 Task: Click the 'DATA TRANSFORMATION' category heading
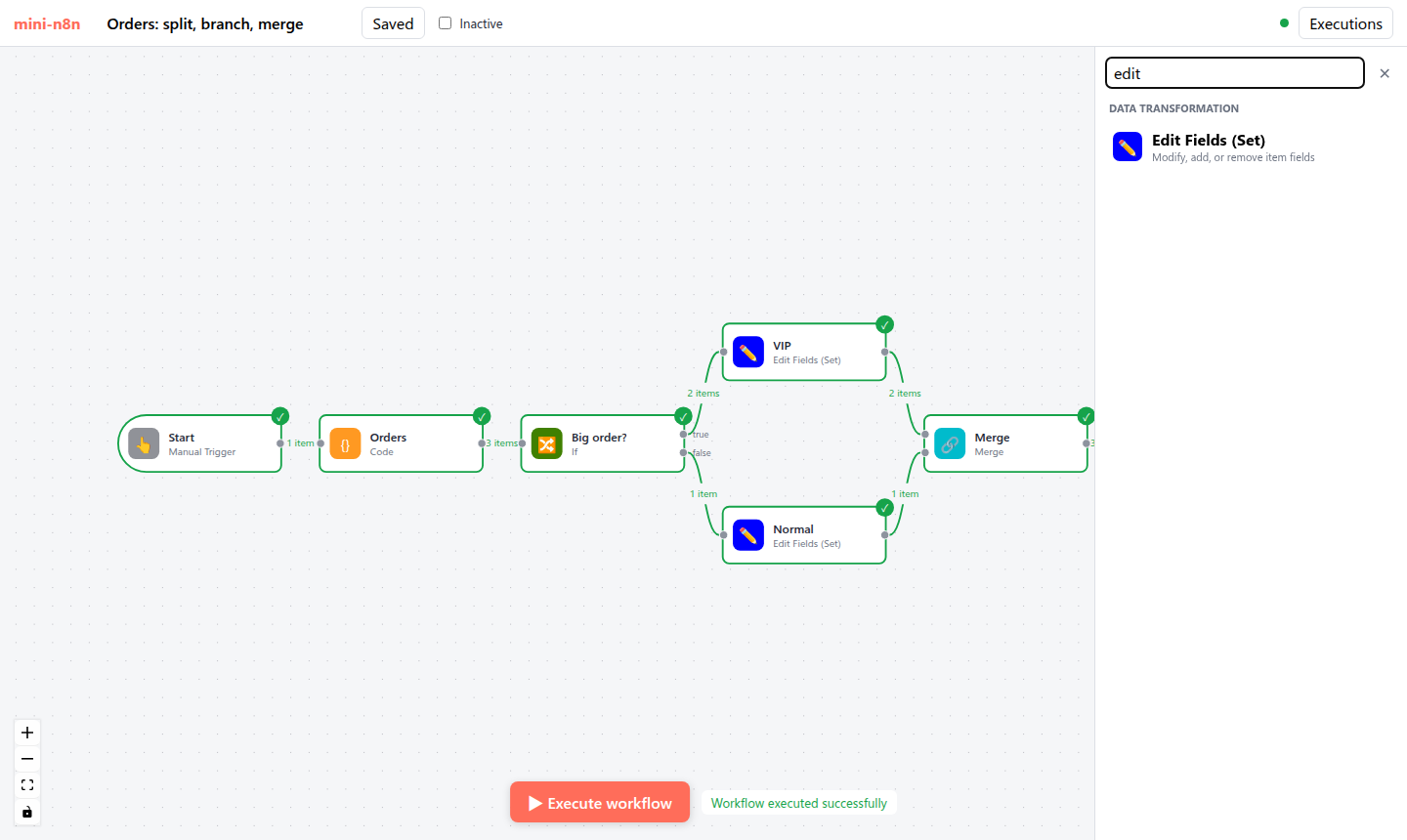point(1173,108)
